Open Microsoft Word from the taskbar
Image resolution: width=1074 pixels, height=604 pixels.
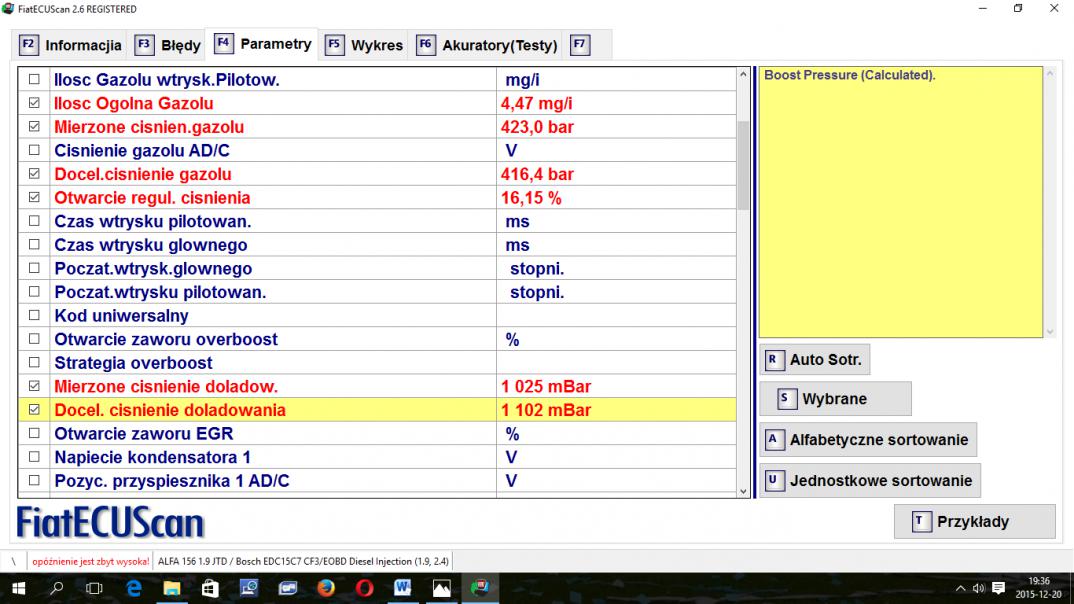click(x=402, y=588)
